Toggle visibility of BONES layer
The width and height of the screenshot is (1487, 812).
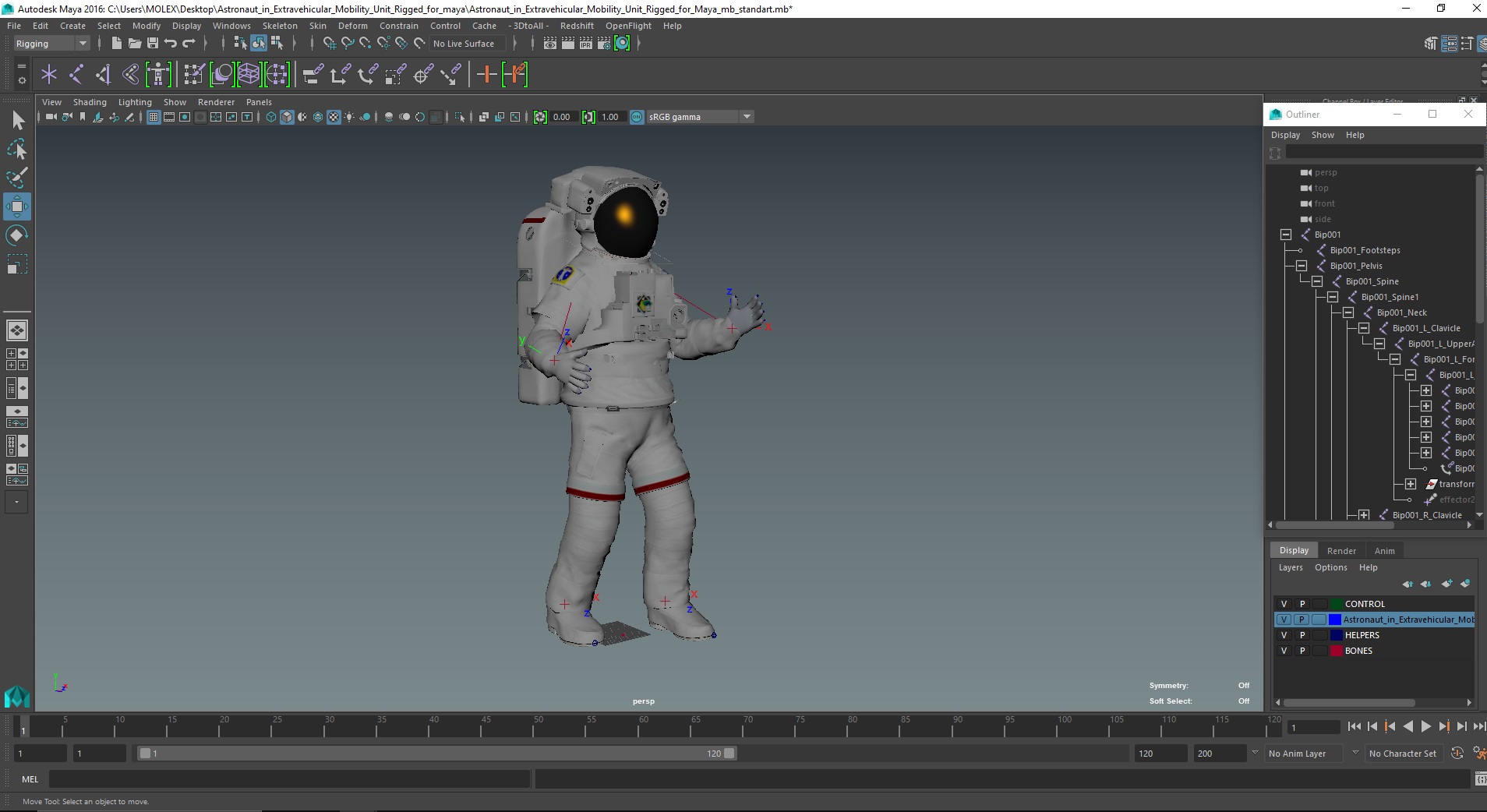(1284, 651)
